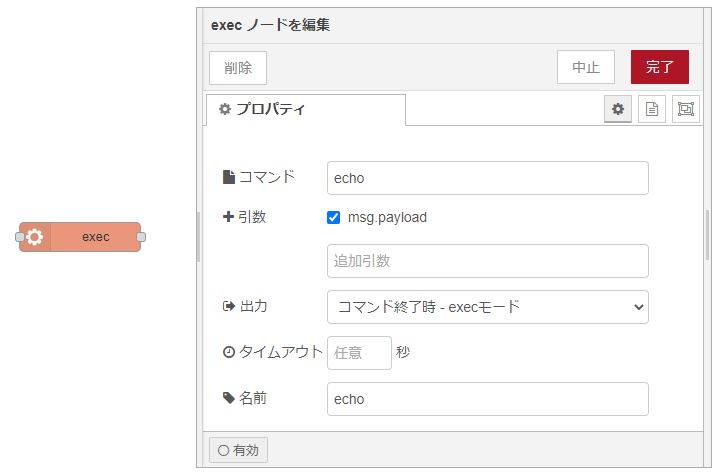Open the node appearance settings icon

tap(685, 109)
